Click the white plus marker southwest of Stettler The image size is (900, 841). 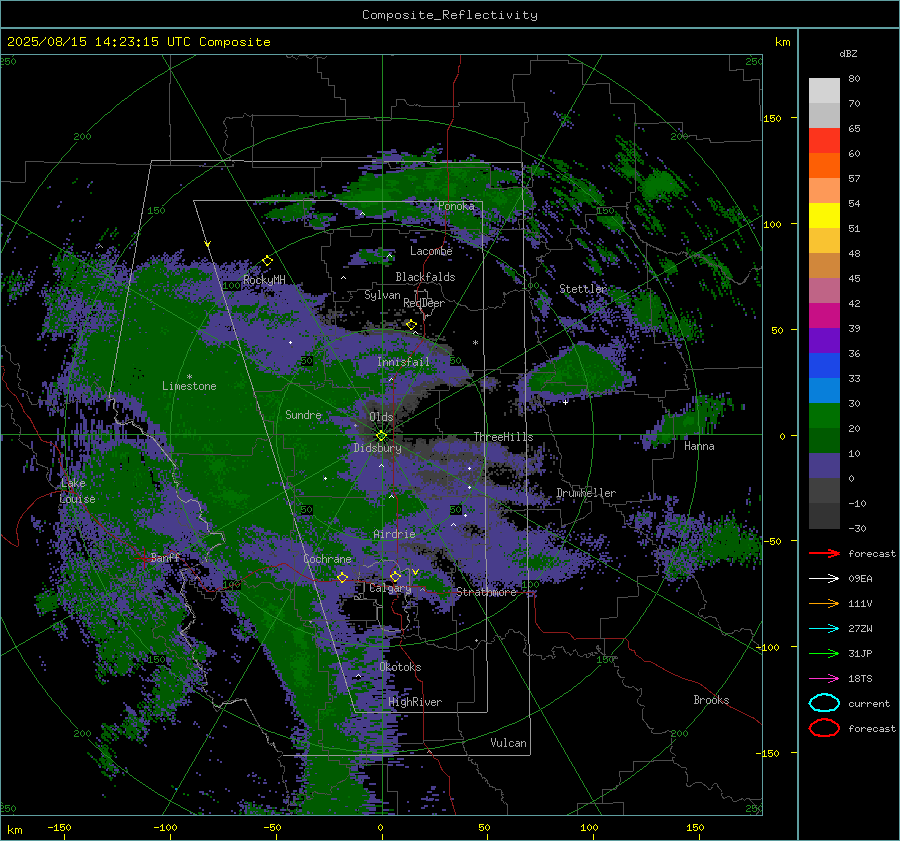(x=565, y=402)
